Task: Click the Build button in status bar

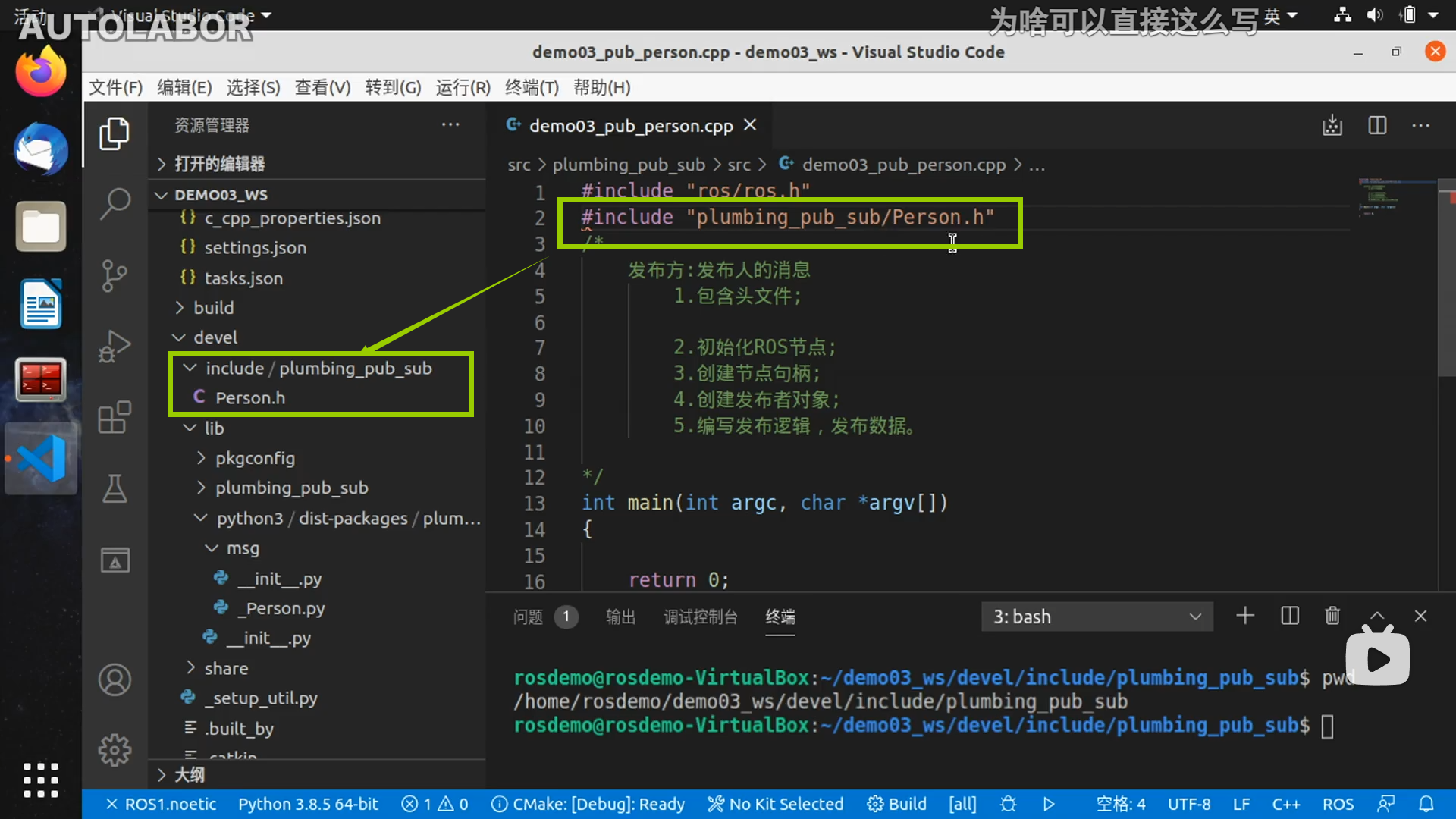Action: pyautogui.click(x=897, y=804)
